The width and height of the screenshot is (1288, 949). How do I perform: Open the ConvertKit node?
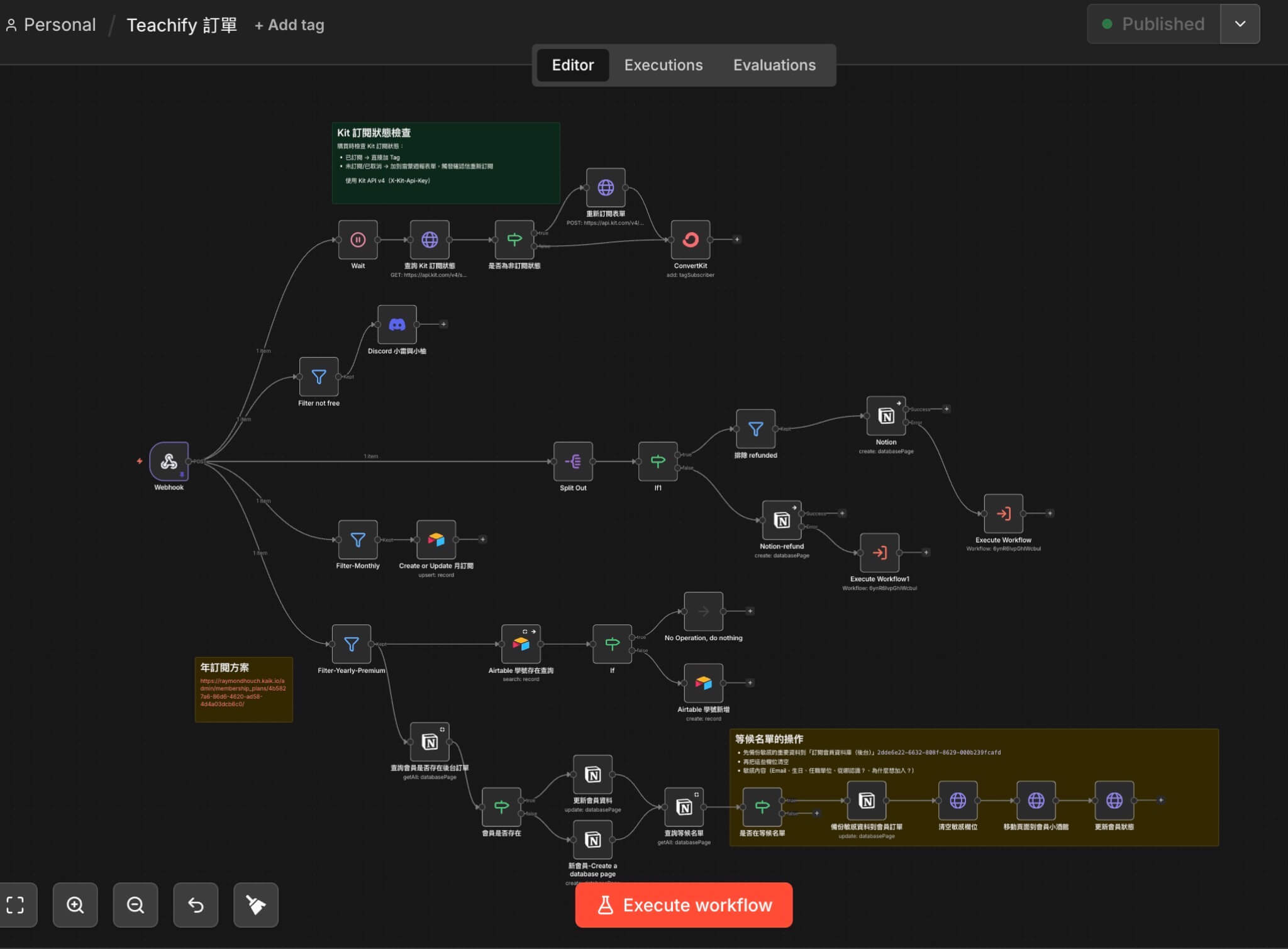click(690, 240)
